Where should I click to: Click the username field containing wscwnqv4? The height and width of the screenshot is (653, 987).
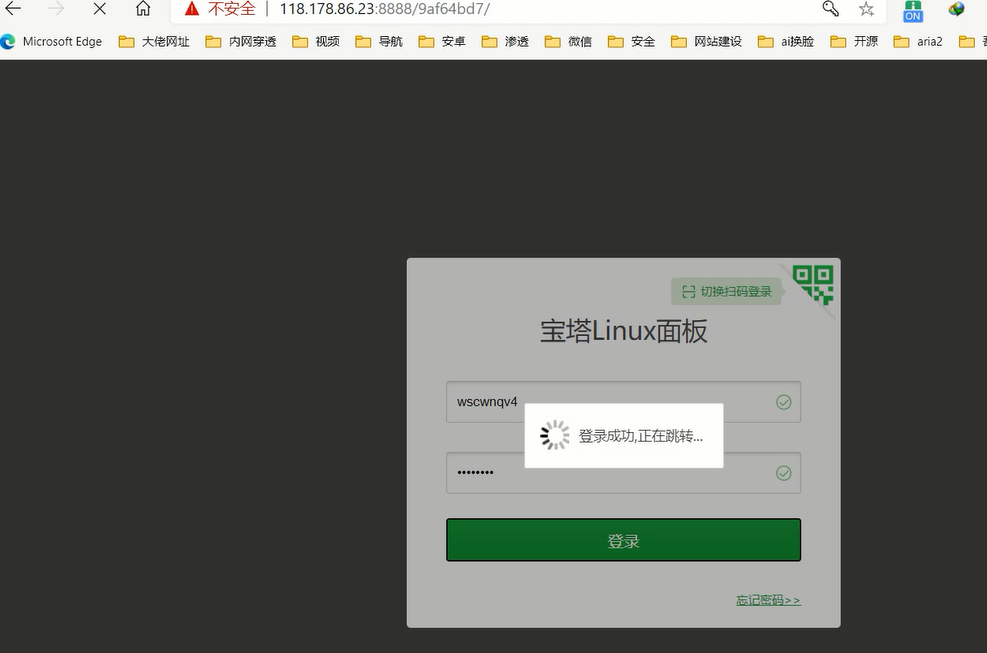click(x=623, y=402)
